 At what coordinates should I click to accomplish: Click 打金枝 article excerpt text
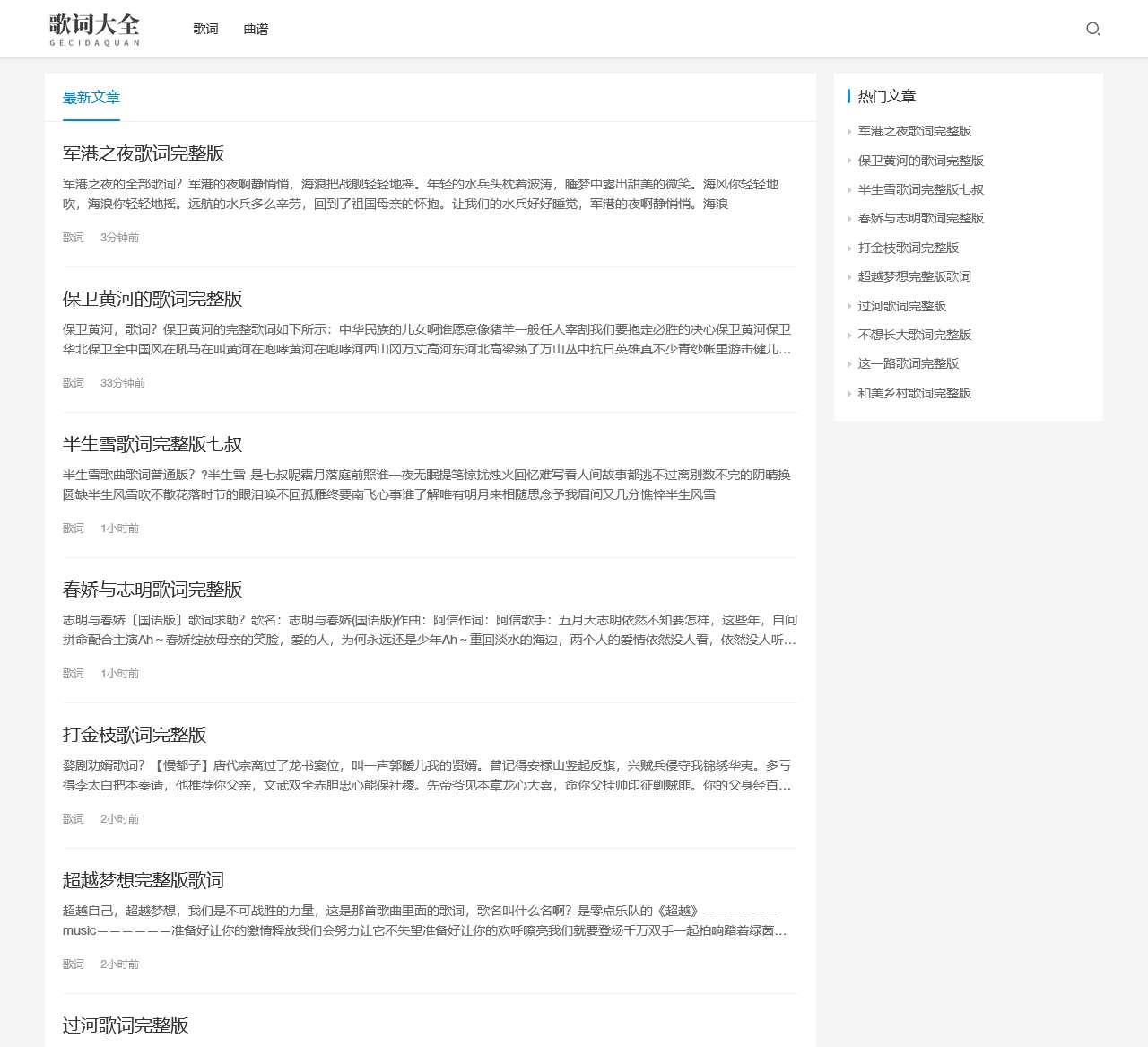(427, 775)
